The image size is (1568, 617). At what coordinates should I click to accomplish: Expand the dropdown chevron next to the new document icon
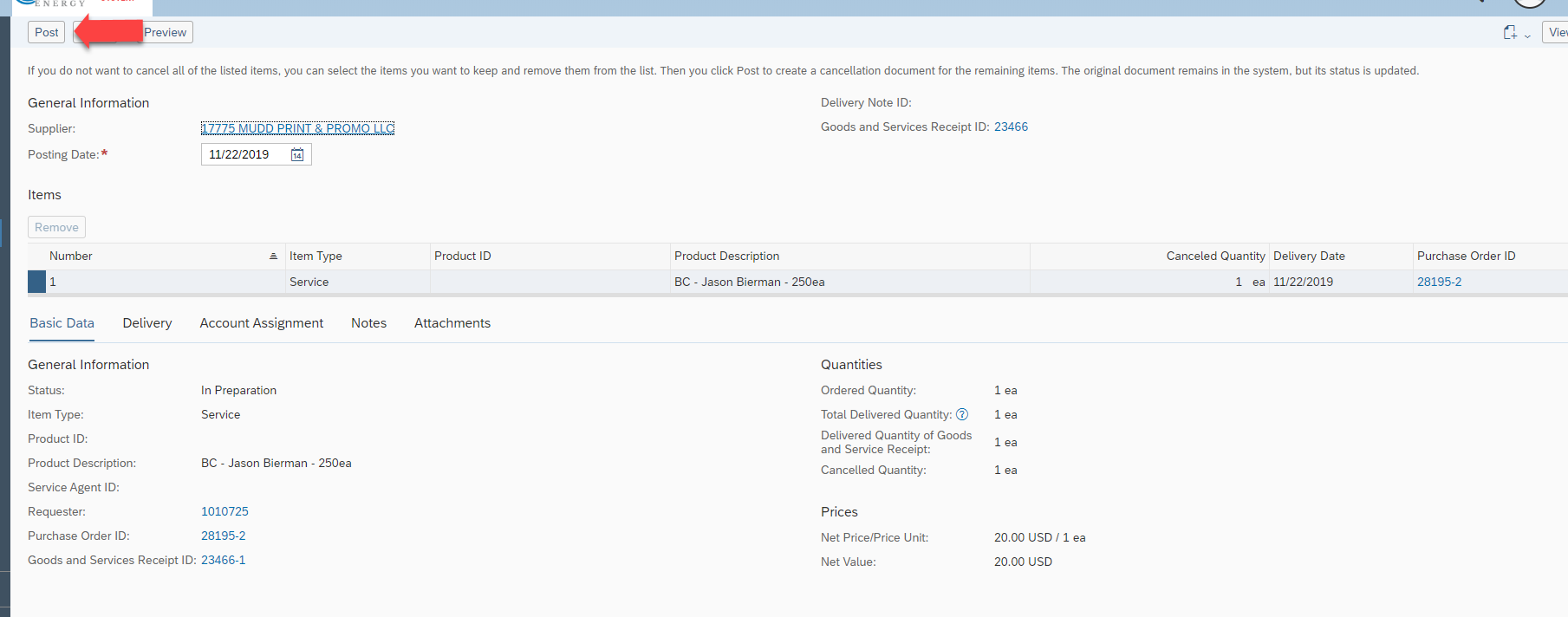[x=1527, y=36]
